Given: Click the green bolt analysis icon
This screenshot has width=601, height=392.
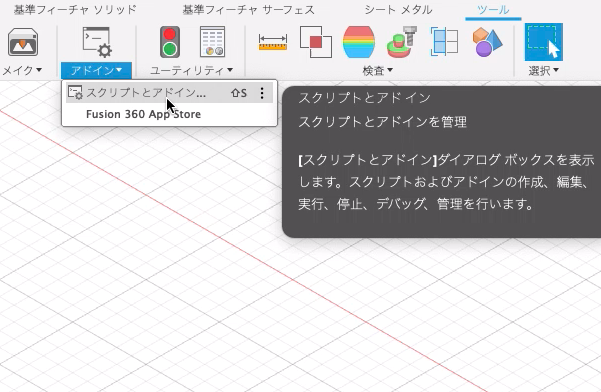Looking at the screenshot, I should [x=402, y=42].
